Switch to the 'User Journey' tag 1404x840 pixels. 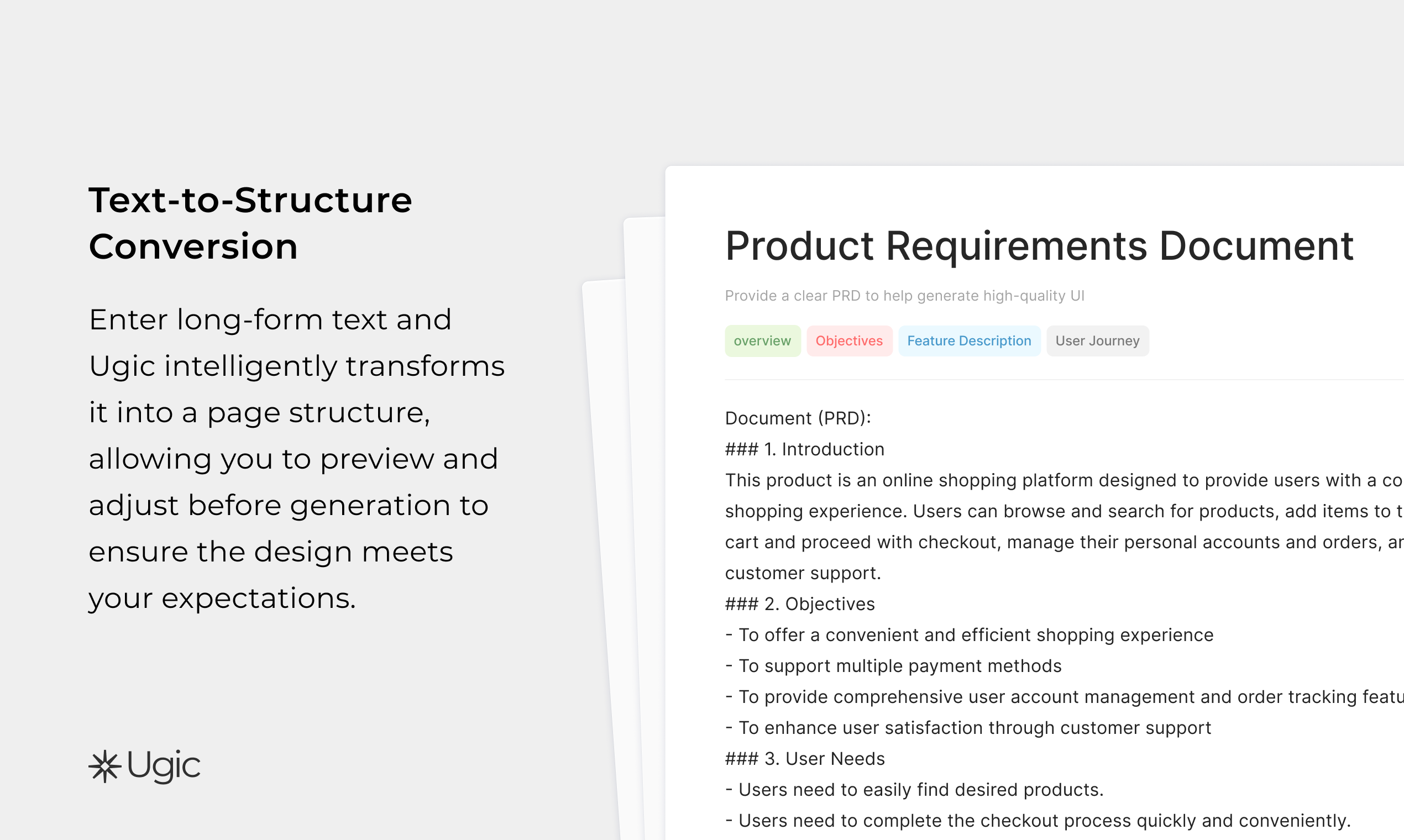(1097, 341)
